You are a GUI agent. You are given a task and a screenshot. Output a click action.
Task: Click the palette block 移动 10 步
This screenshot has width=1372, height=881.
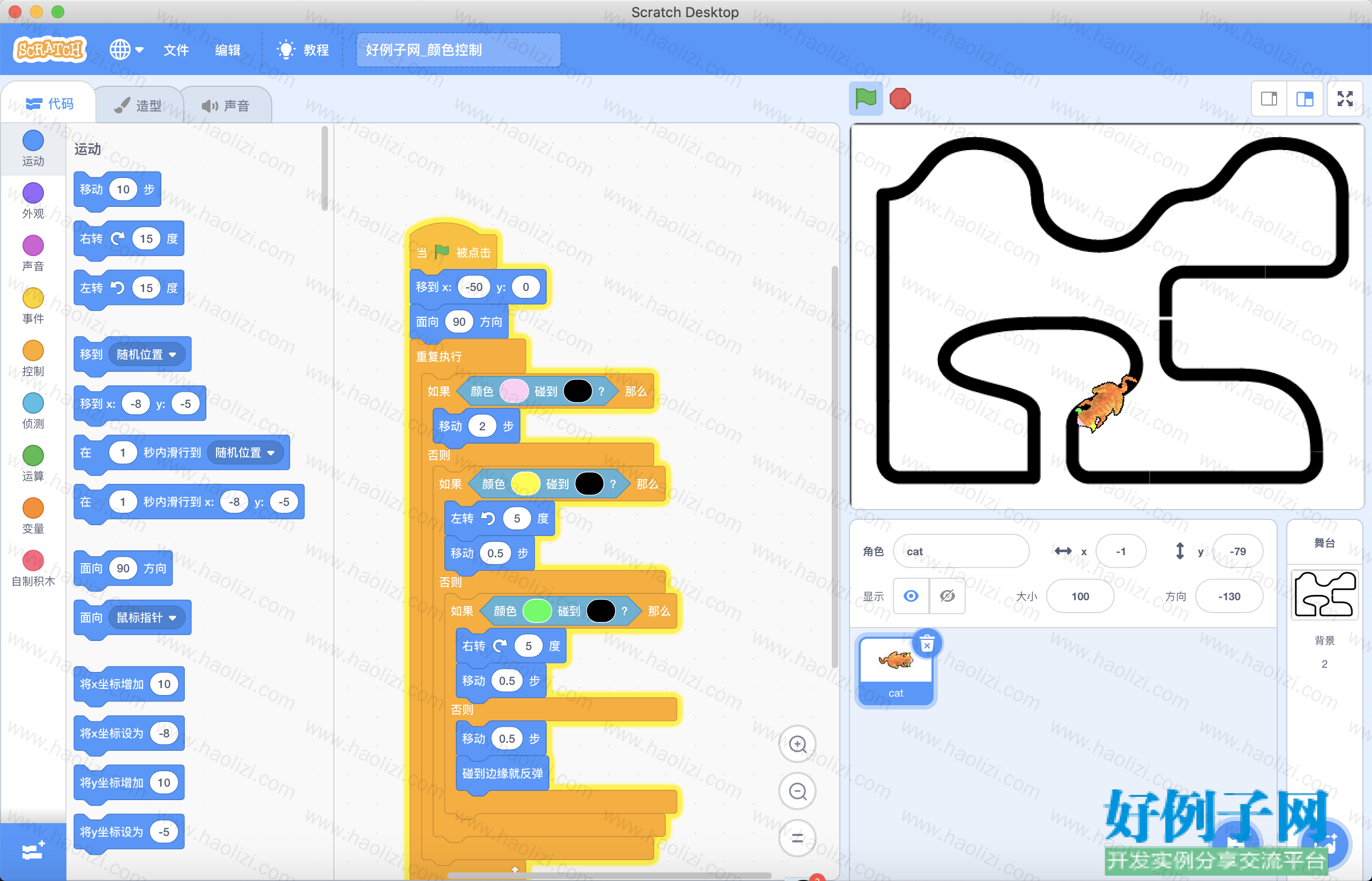(117, 189)
